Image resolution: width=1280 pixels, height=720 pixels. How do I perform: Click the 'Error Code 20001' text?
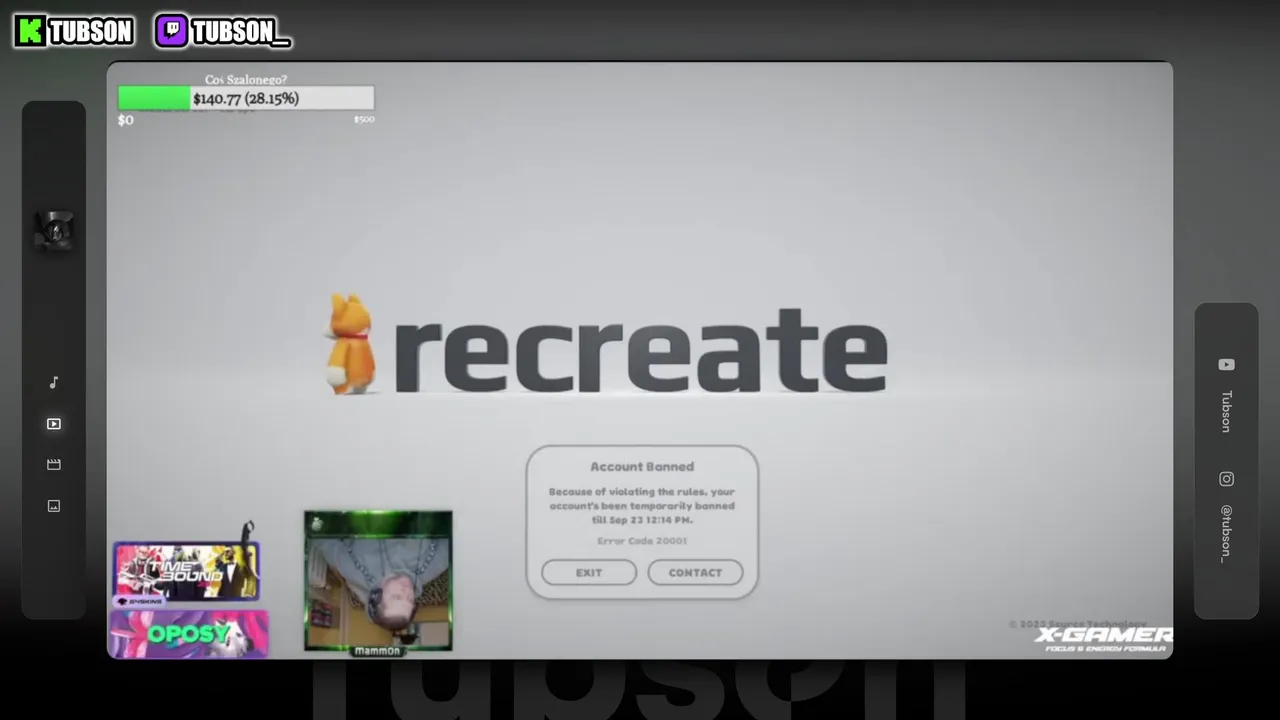[x=642, y=541]
